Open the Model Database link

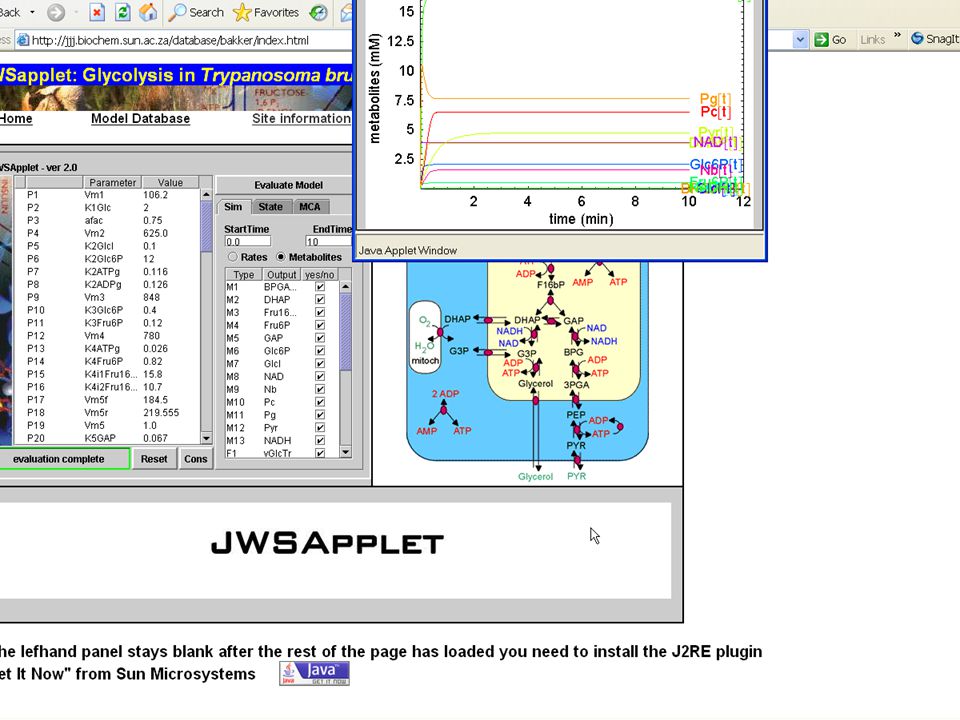coord(140,118)
